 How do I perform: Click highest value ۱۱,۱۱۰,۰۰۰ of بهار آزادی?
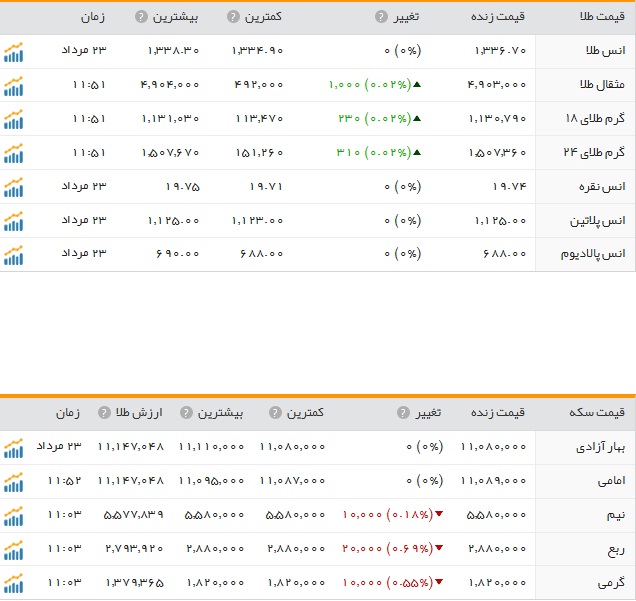(211, 446)
